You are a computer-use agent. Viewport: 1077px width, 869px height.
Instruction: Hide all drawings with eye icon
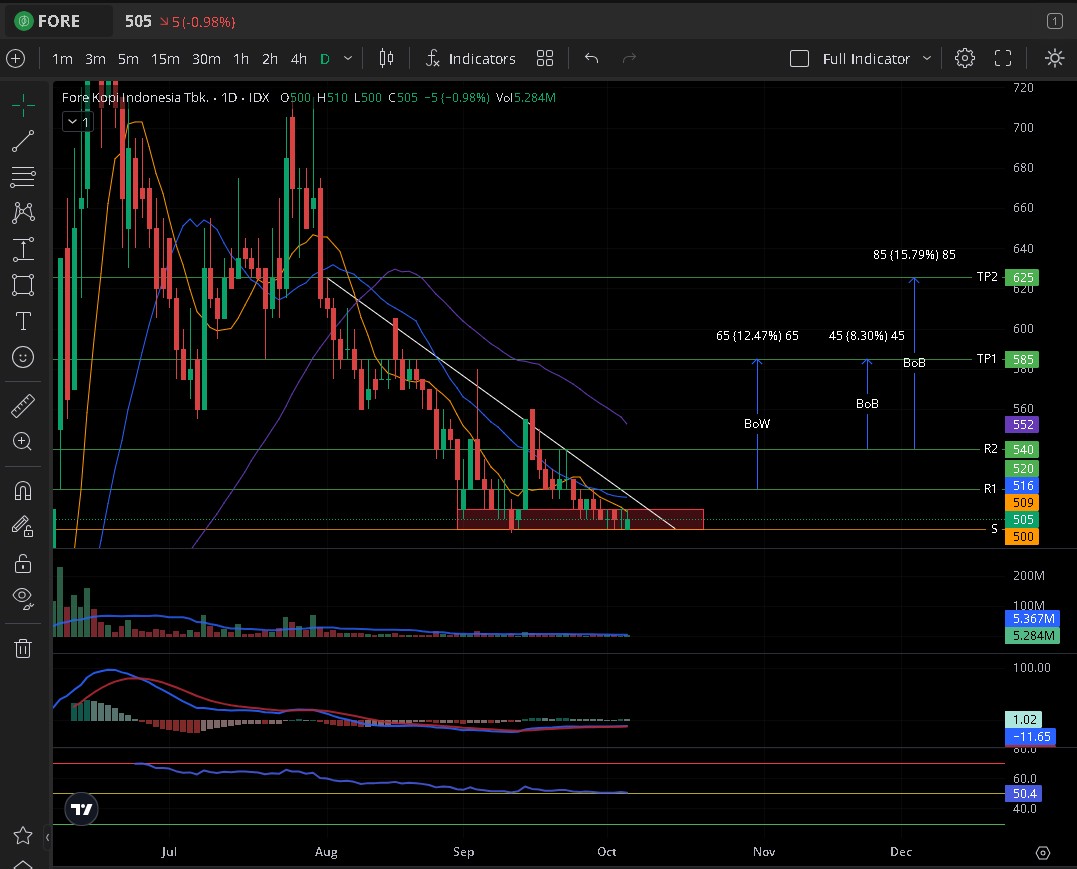[x=23, y=599]
